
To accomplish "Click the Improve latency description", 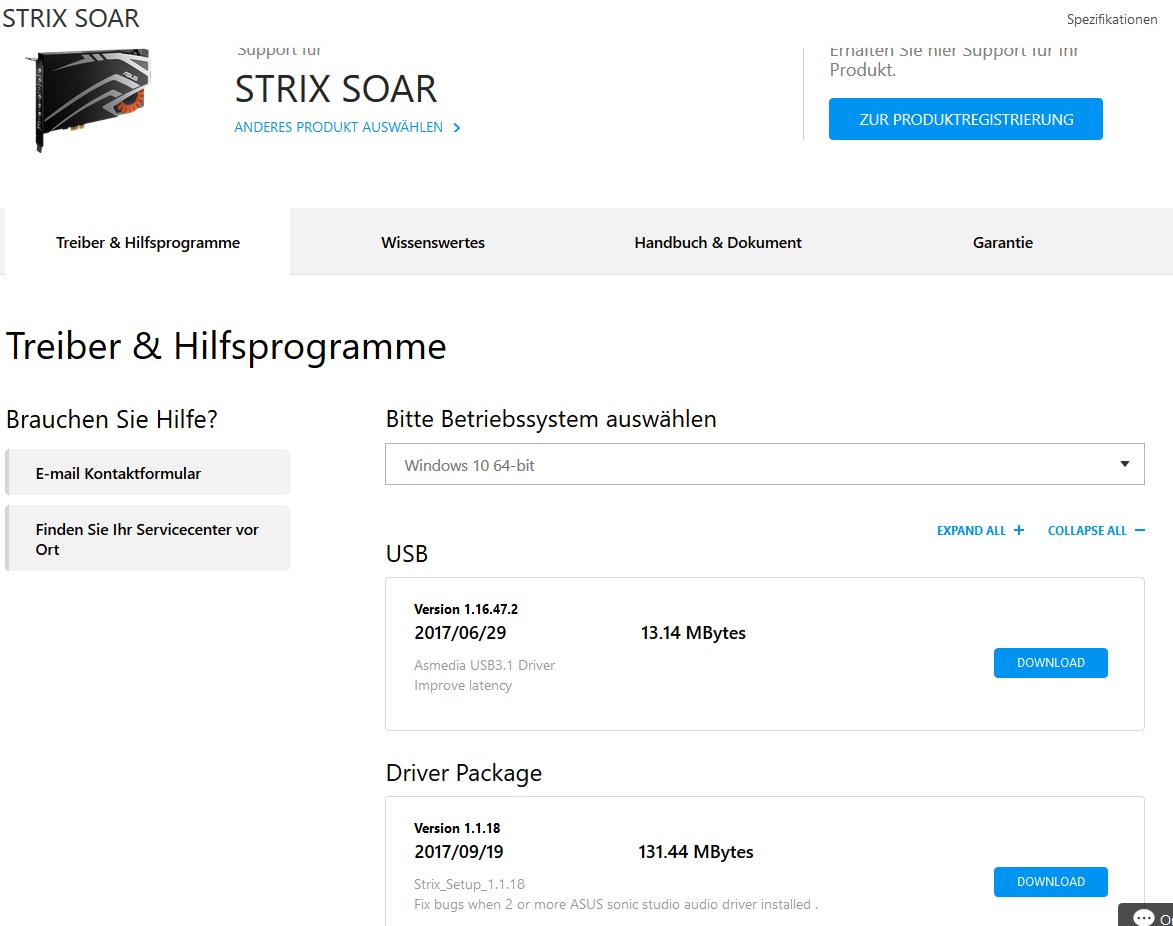I will click(x=463, y=686).
